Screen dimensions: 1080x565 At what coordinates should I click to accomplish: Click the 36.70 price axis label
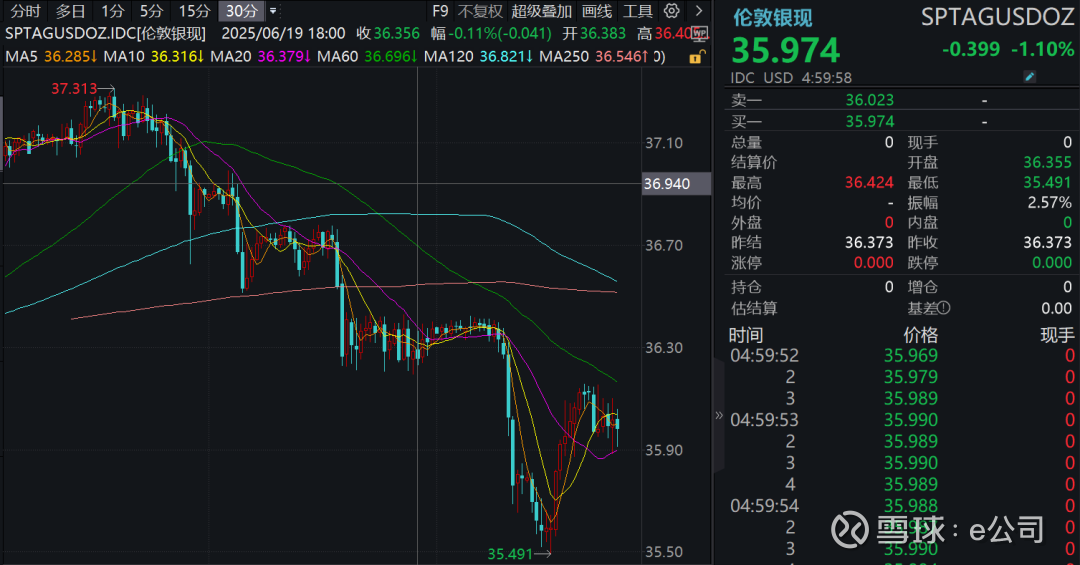(664, 245)
